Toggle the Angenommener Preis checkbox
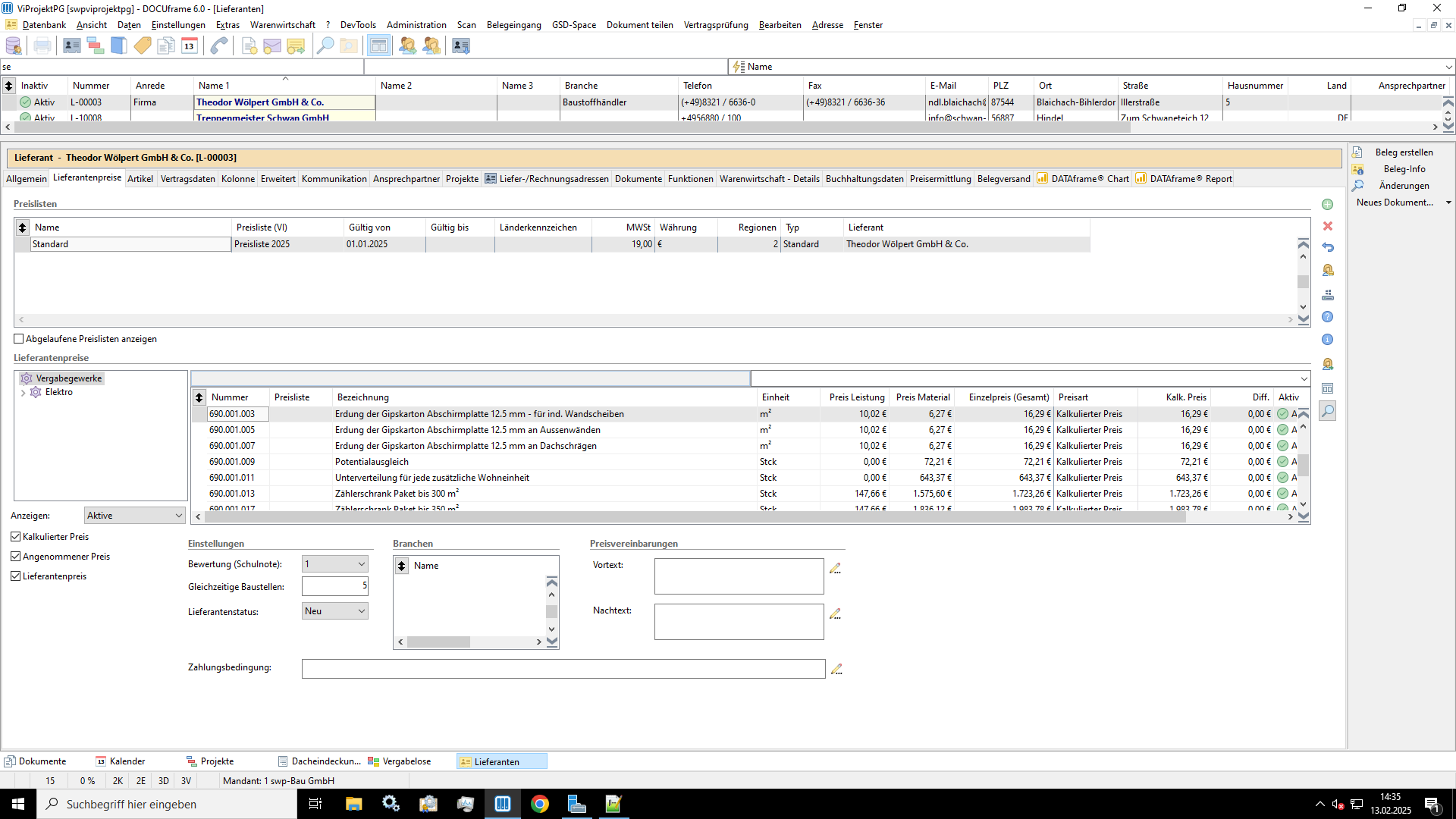This screenshot has width=1456, height=819. [x=16, y=557]
